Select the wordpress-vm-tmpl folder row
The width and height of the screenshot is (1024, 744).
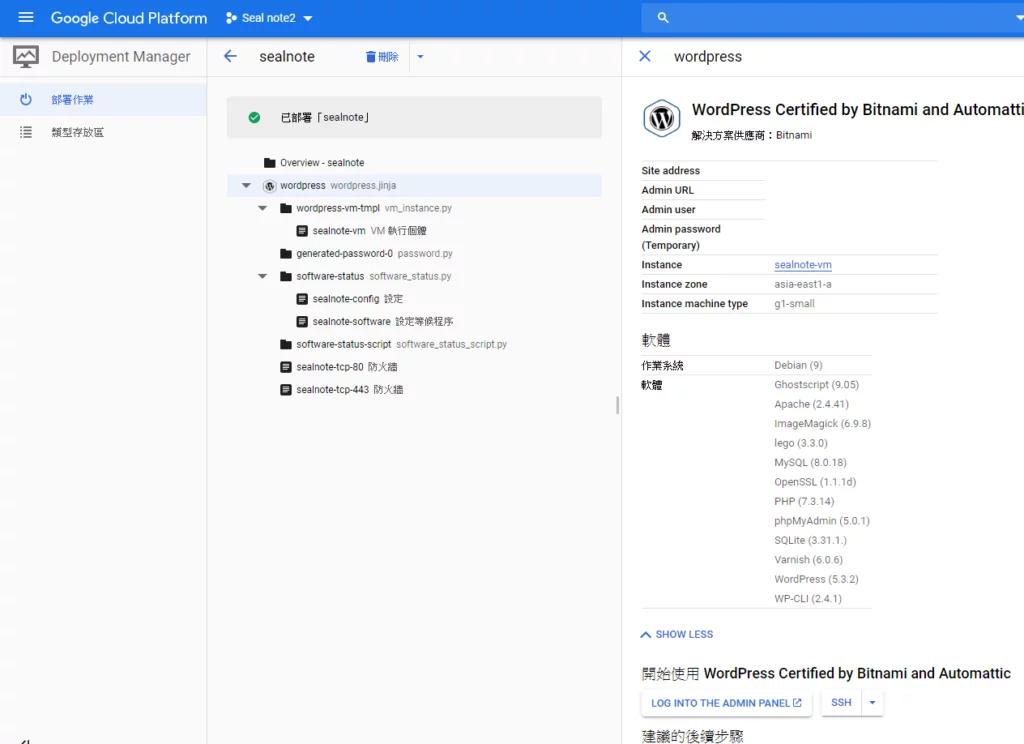click(x=414, y=208)
